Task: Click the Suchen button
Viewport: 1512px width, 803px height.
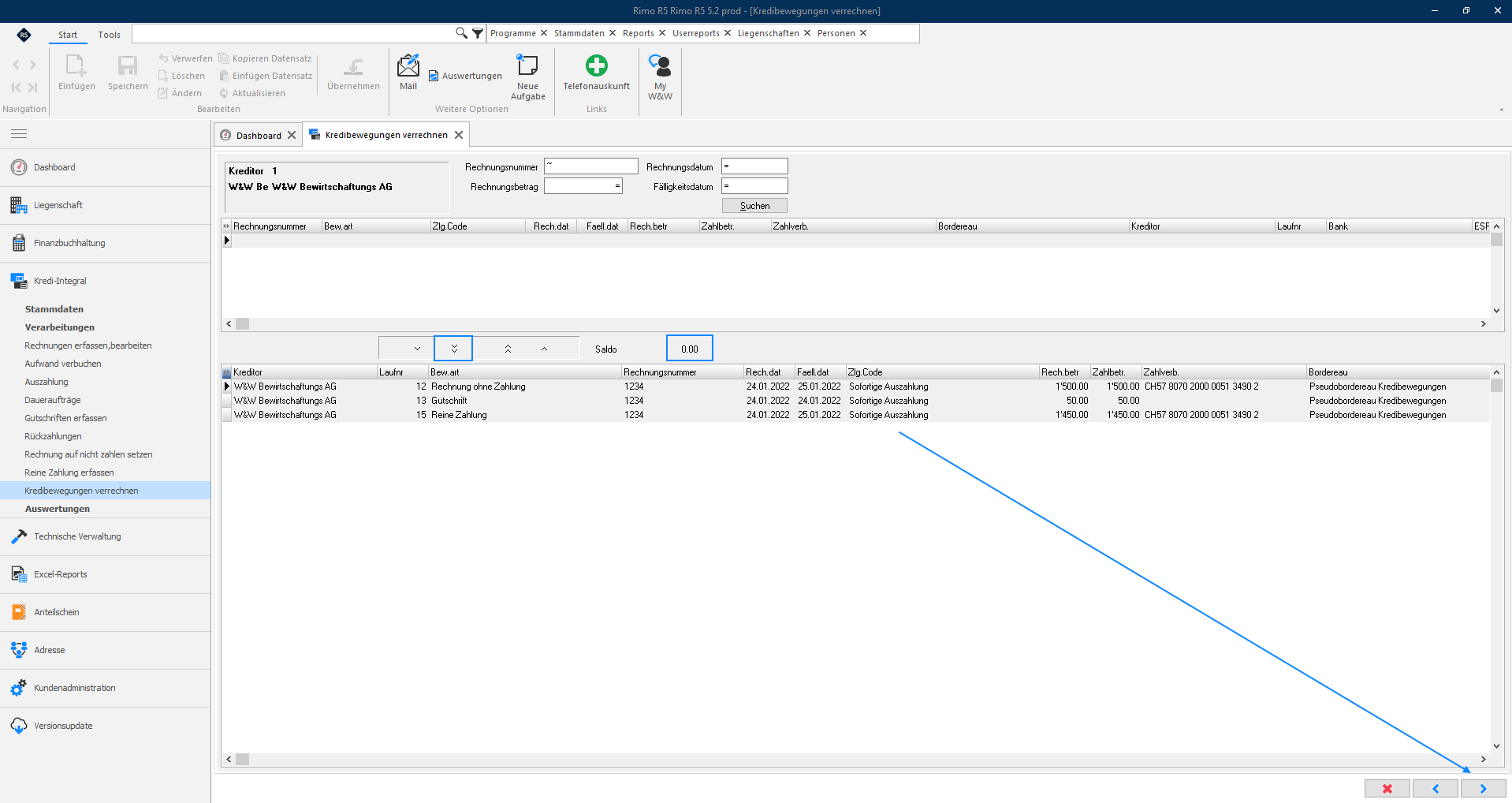Action: coord(754,206)
